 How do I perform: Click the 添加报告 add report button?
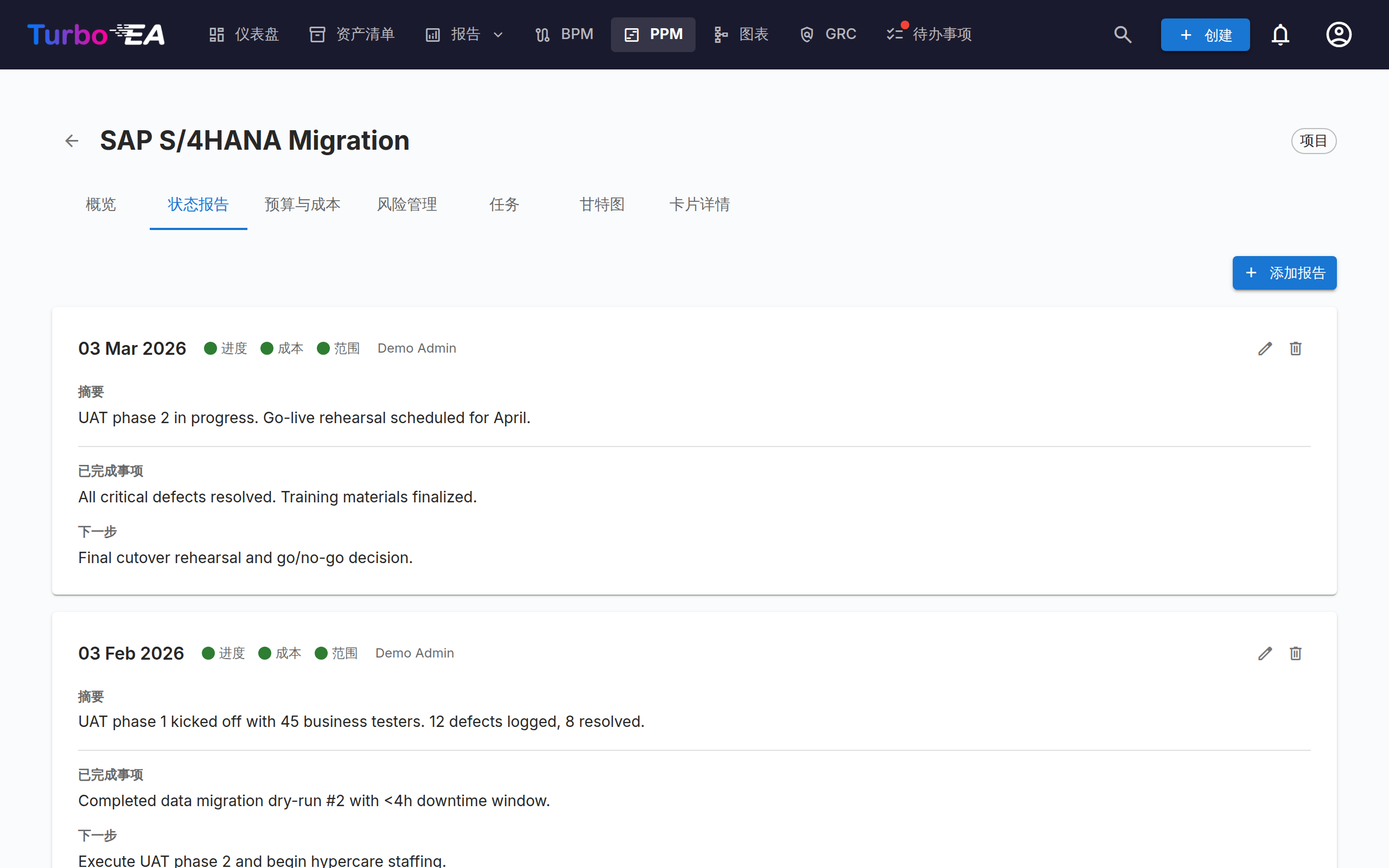click(1284, 273)
